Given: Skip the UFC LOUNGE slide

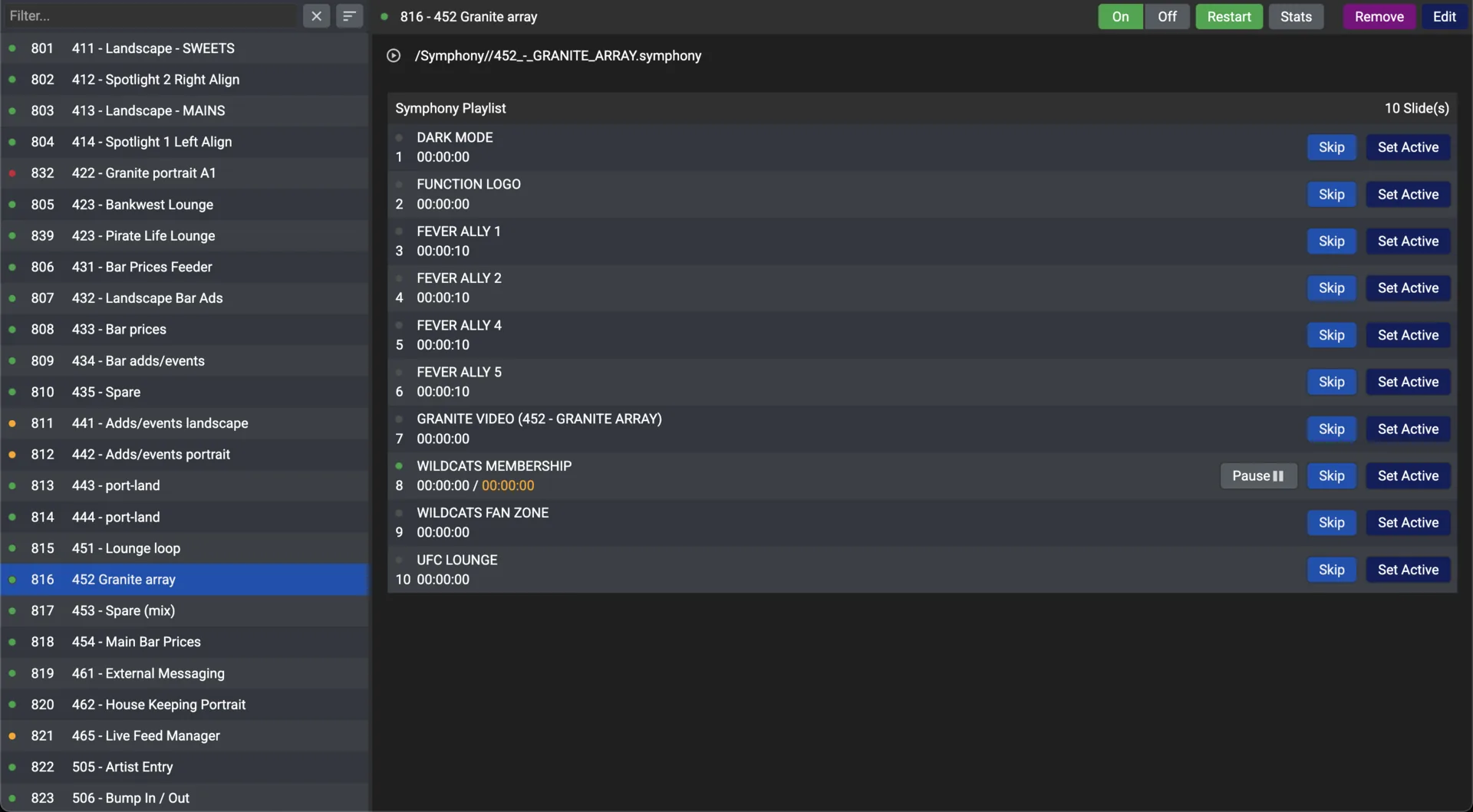Looking at the screenshot, I should coord(1331,570).
